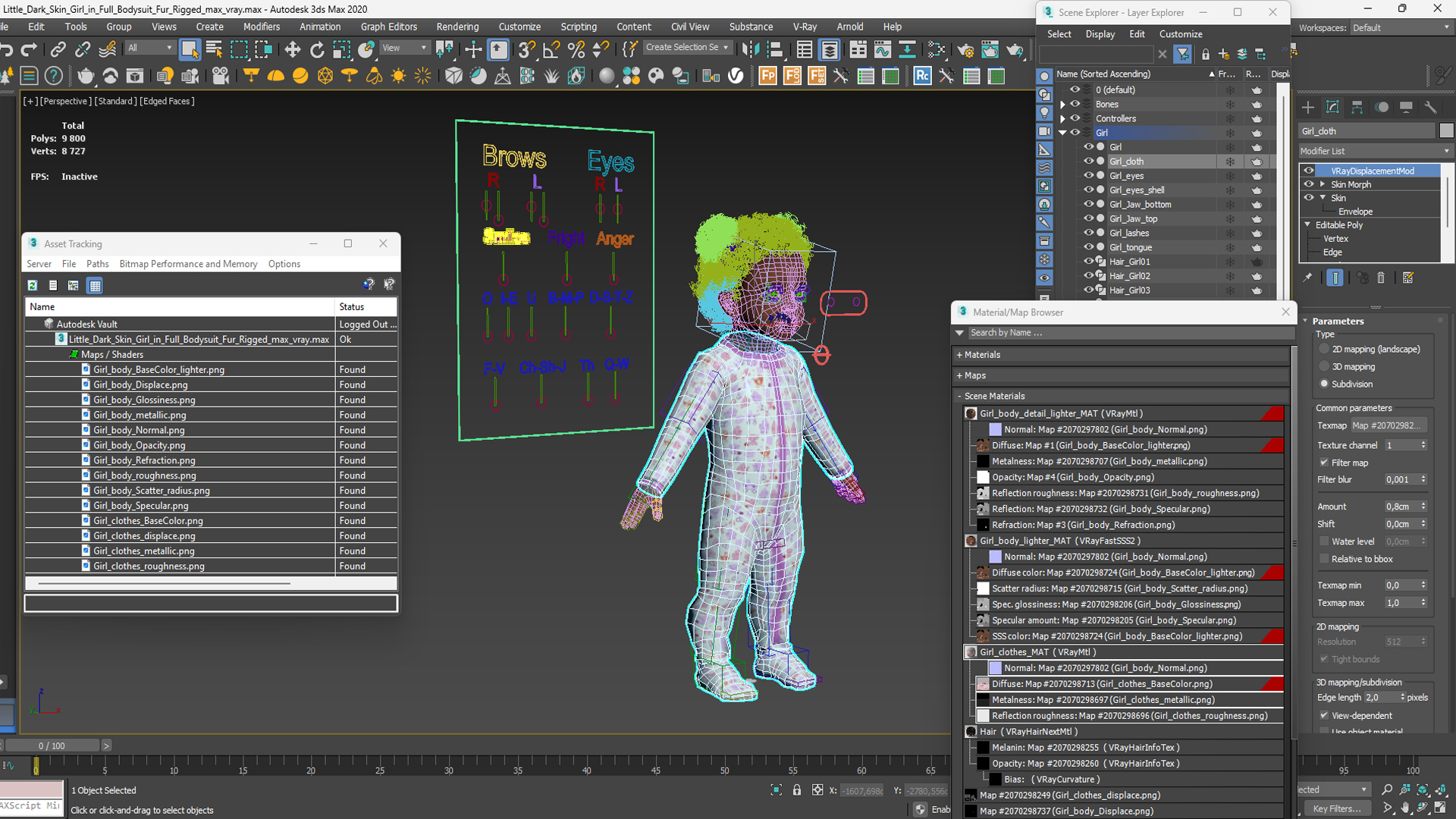This screenshot has width=1456, height=819.
Task: Open the Motion tab in command panel
Action: [1382, 107]
